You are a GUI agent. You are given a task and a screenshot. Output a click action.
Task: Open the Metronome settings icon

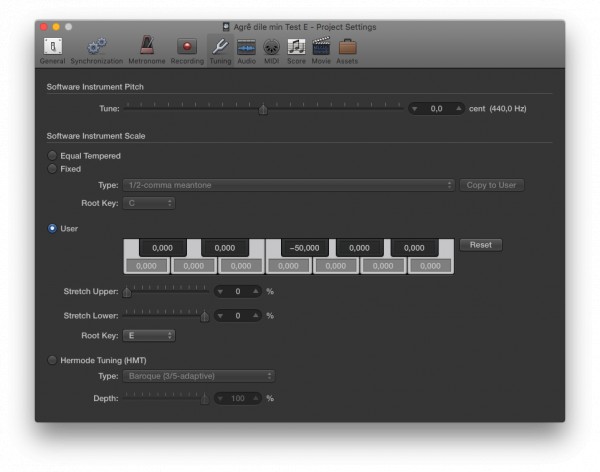pos(147,46)
